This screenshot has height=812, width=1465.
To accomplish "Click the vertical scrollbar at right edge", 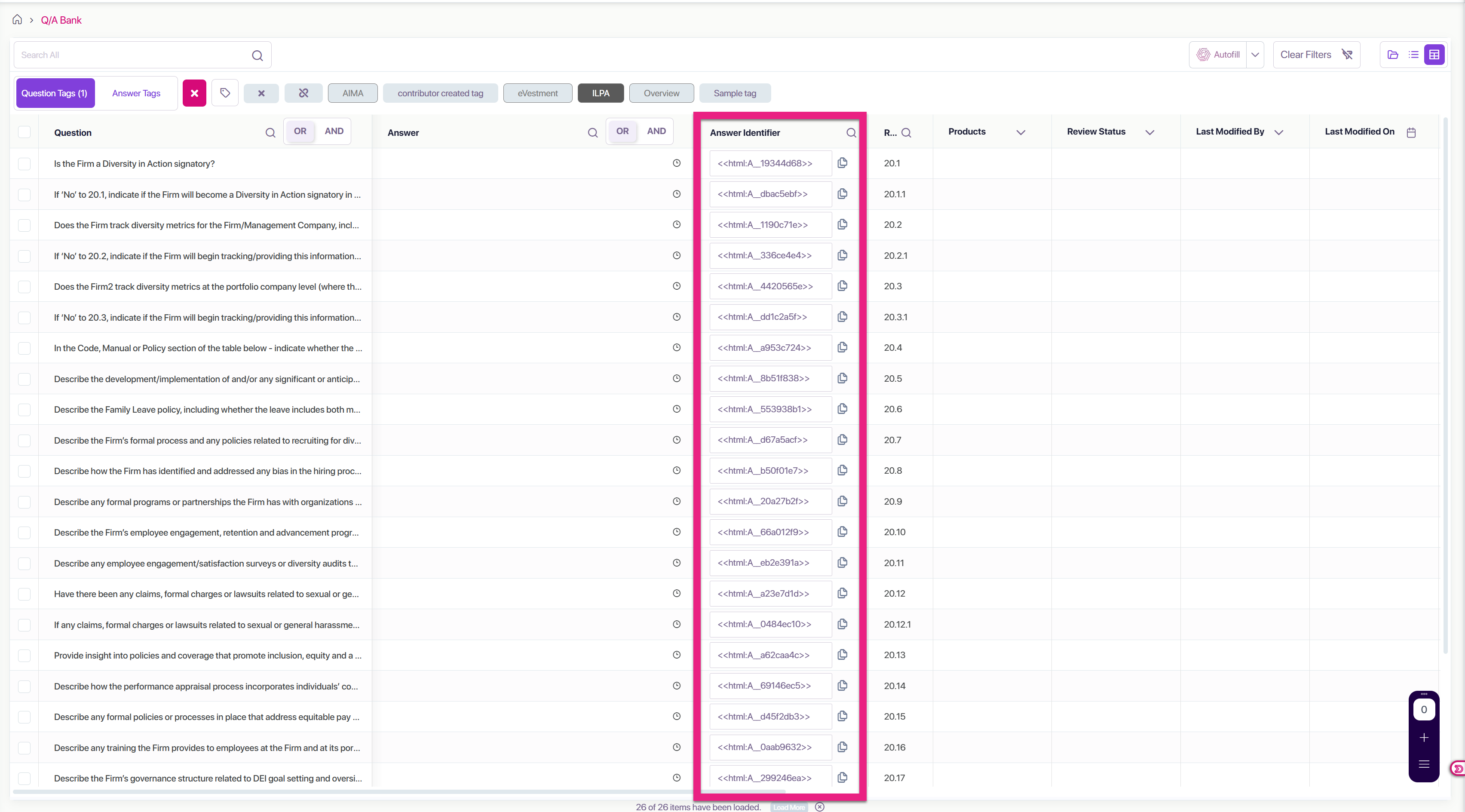I will tap(1446, 385).
